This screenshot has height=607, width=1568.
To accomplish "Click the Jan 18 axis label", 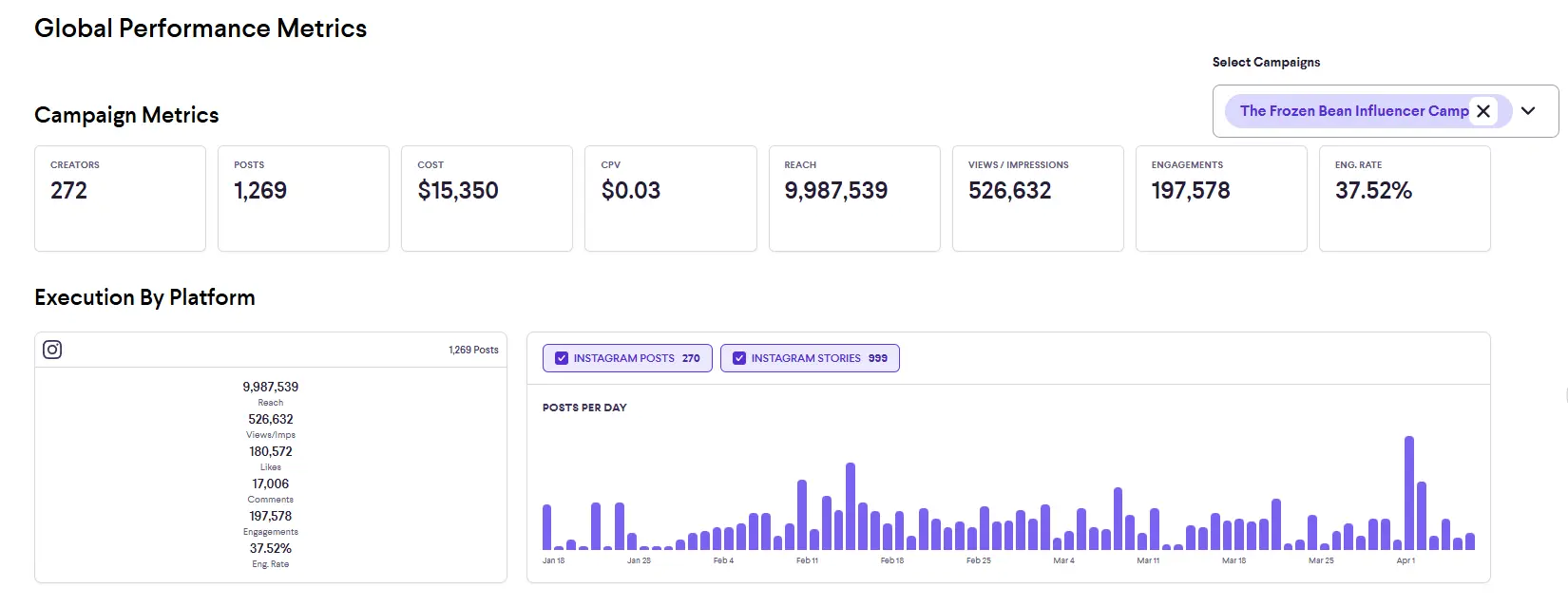I will click(x=553, y=560).
